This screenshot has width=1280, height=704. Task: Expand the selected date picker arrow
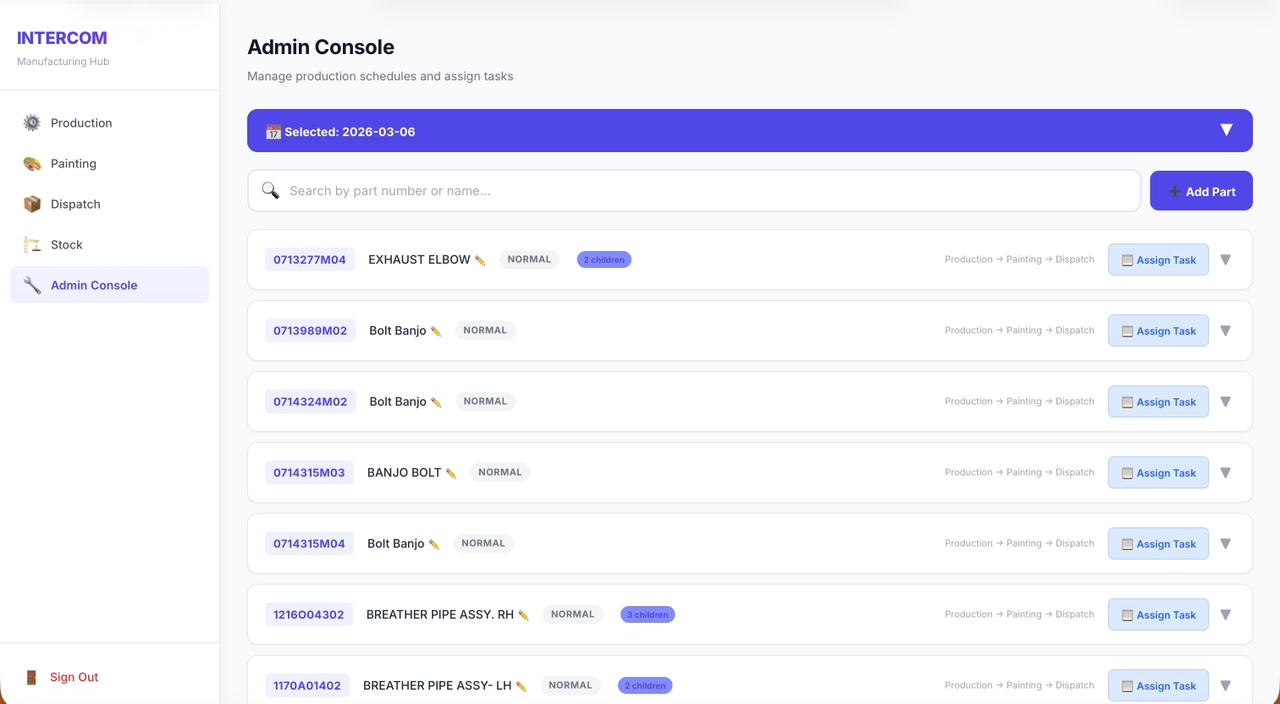[x=1226, y=130]
